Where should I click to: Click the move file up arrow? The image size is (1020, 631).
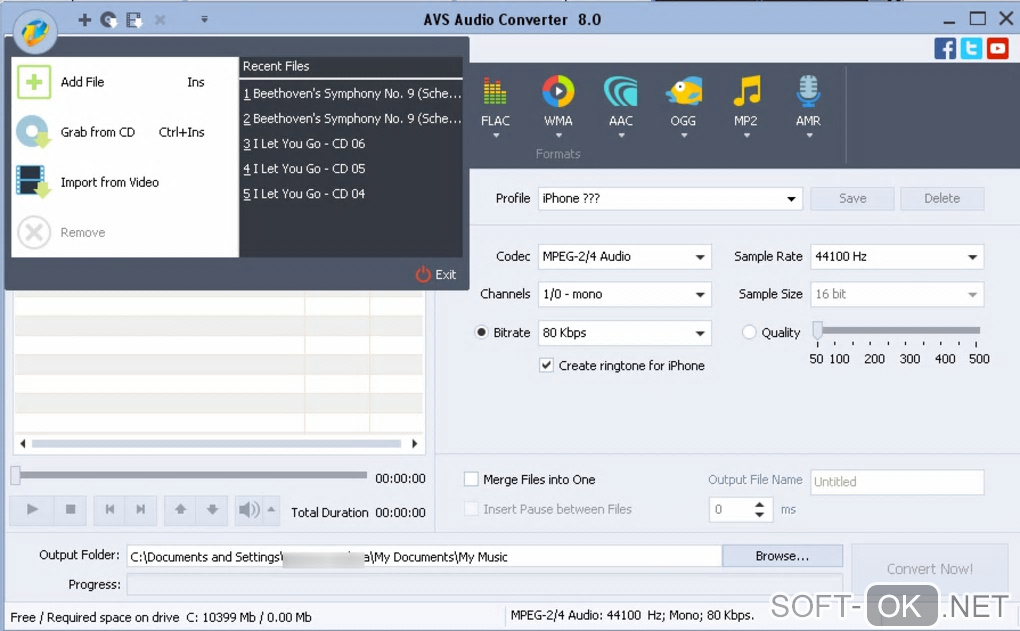click(180, 509)
